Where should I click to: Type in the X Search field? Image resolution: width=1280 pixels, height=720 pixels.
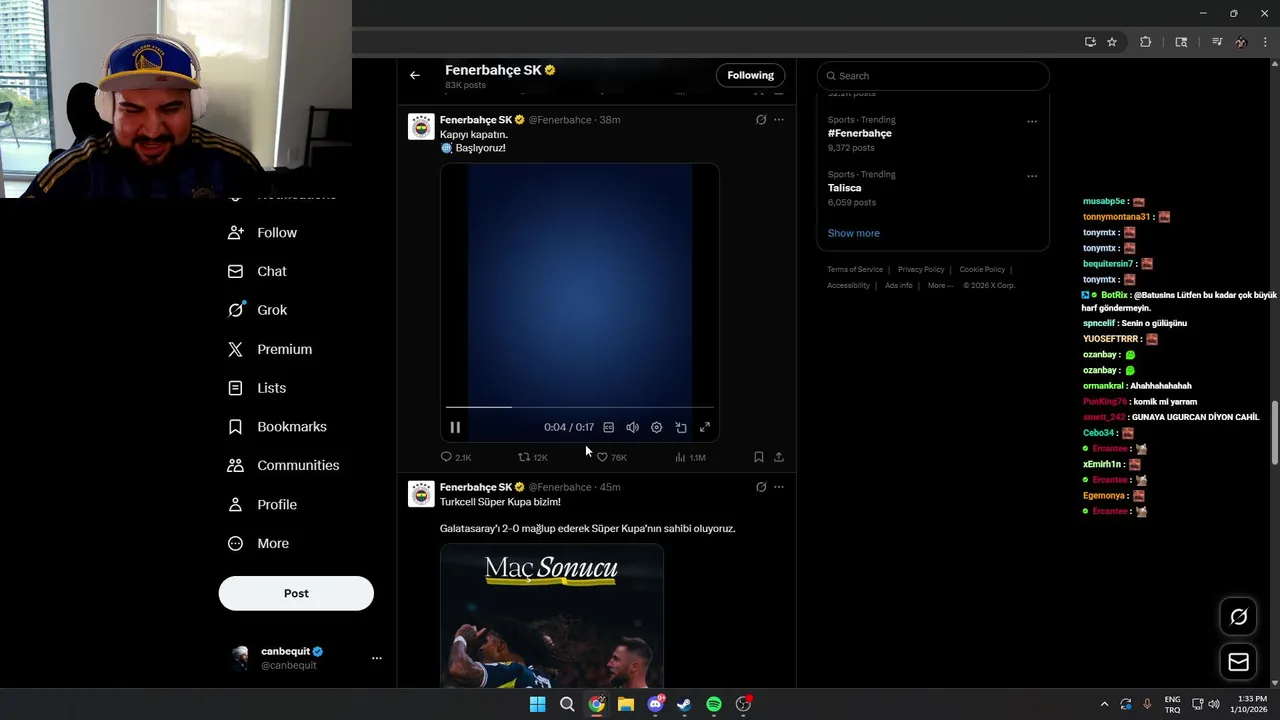tap(933, 76)
